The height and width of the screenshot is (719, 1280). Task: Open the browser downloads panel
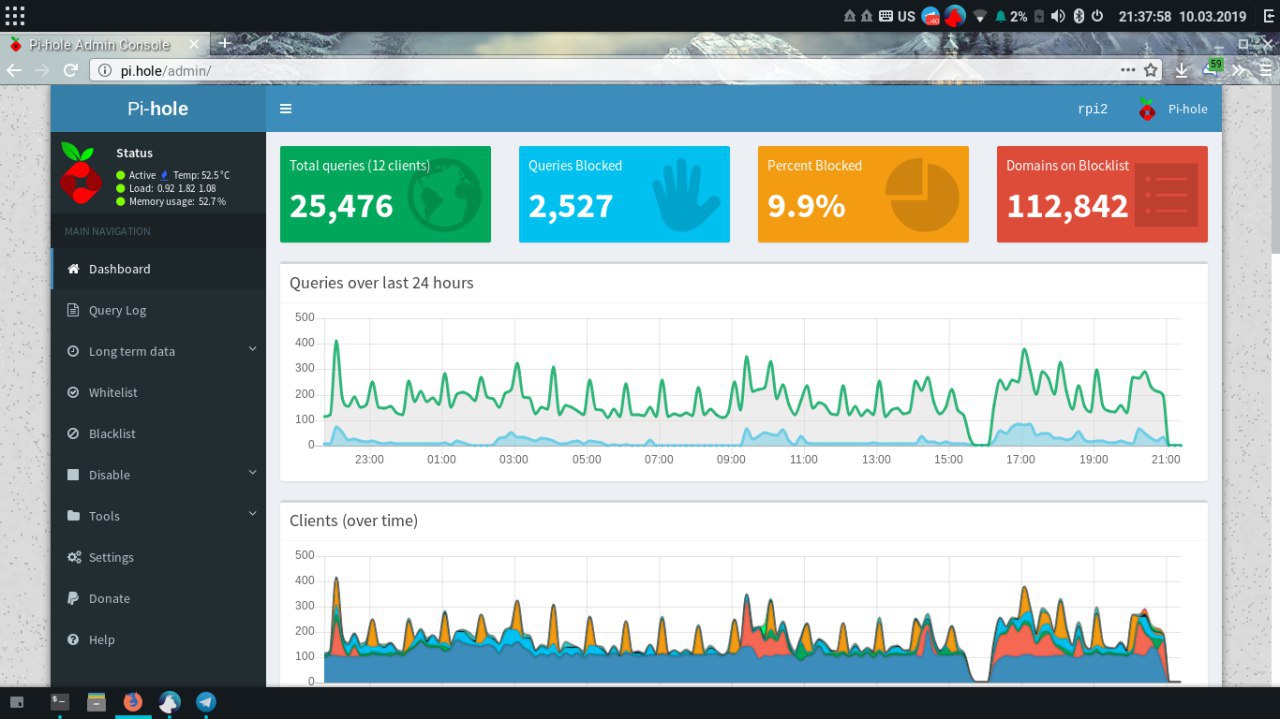[x=1182, y=70]
